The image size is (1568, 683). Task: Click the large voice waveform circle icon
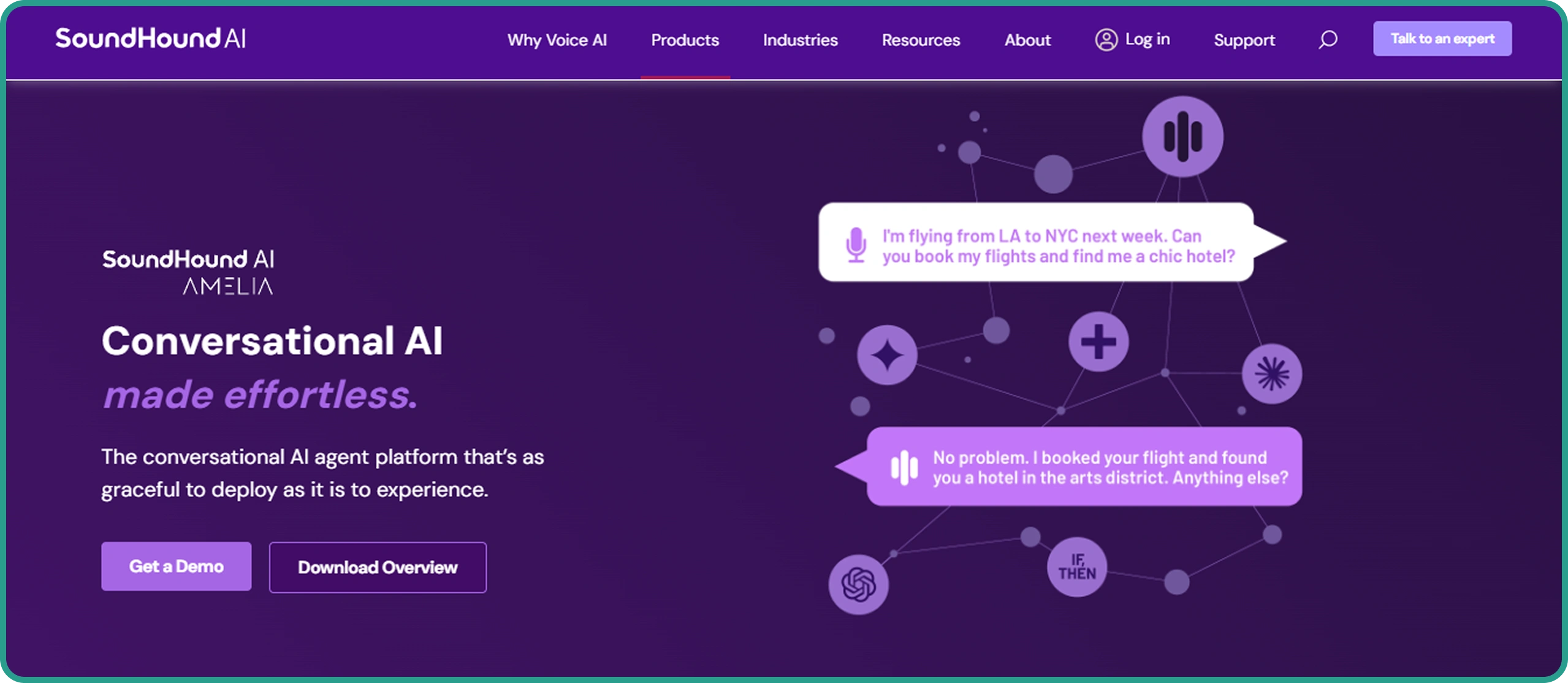[x=1182, y=137]
